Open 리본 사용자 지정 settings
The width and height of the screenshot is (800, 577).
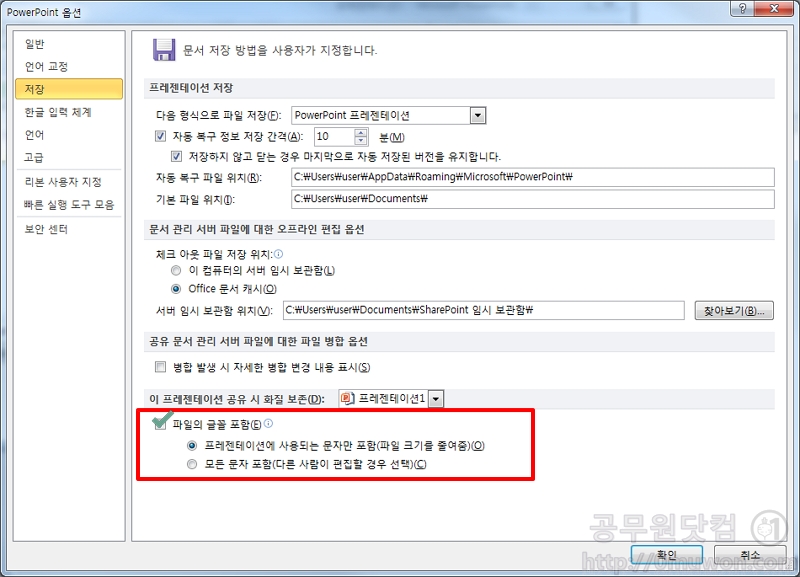click(x=63, y=182)
